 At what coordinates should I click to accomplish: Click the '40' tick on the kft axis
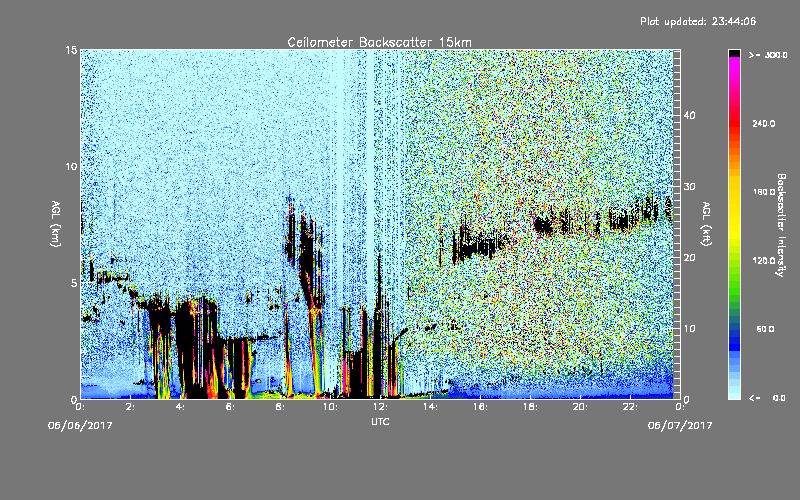[689, 115]
